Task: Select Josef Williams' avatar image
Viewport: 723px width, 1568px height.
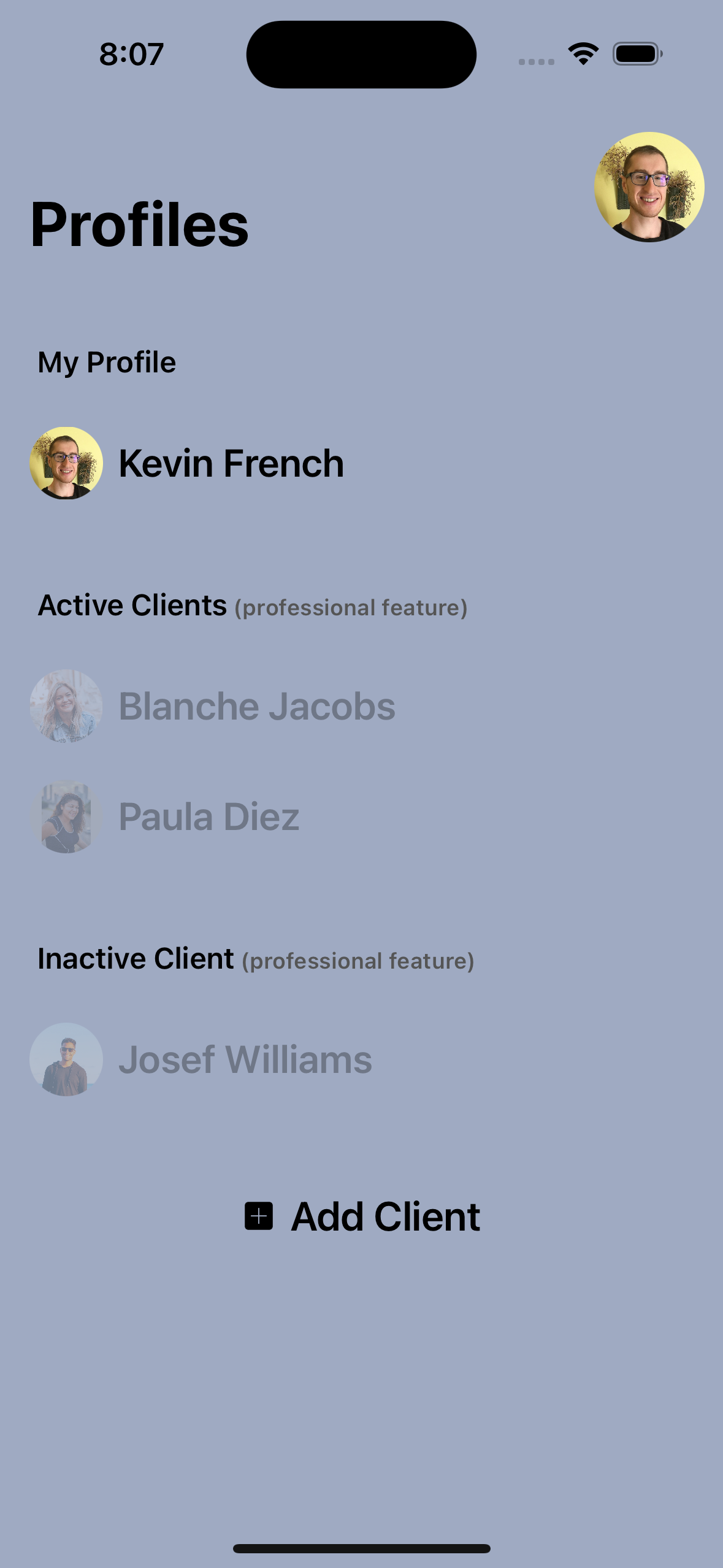Action: (66, 1059)
